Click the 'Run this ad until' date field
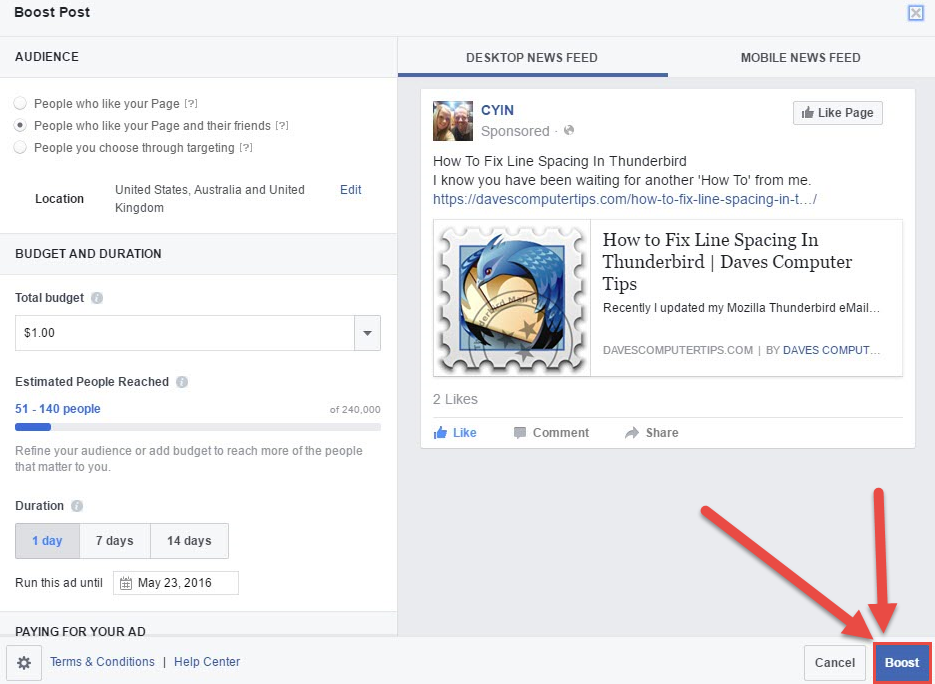Viewport: 935px width, 684px height. click(x=176, y=583)
